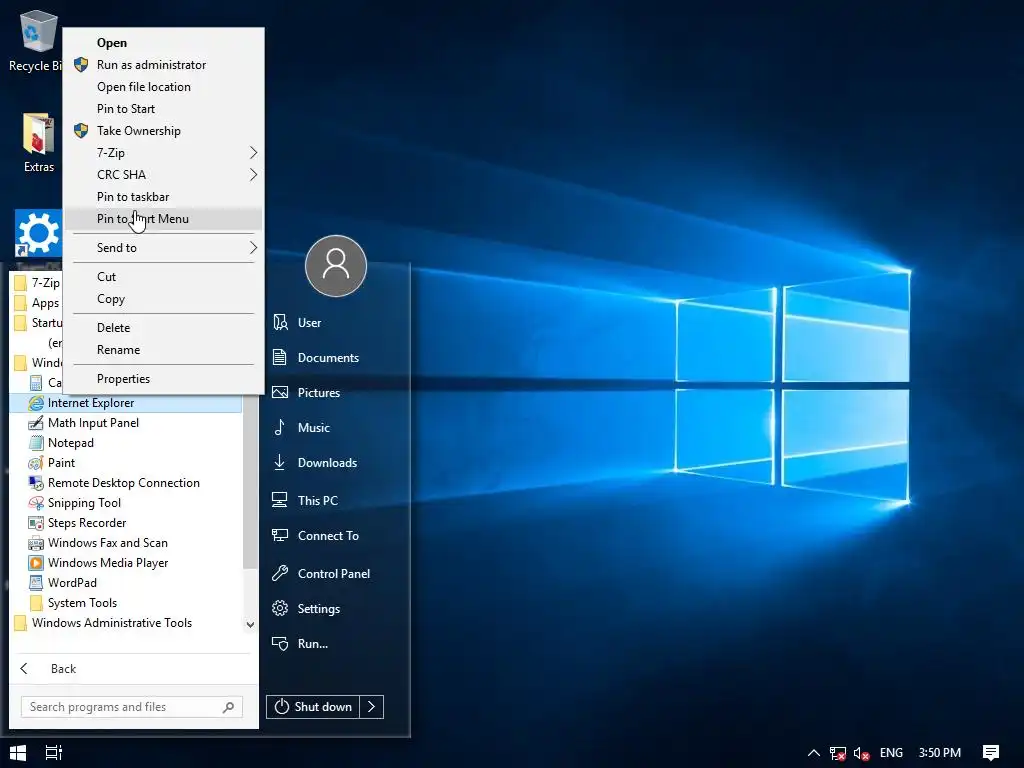Click the Remote Desktop Connection icon
1024x768 pixels.
point(36,483)
